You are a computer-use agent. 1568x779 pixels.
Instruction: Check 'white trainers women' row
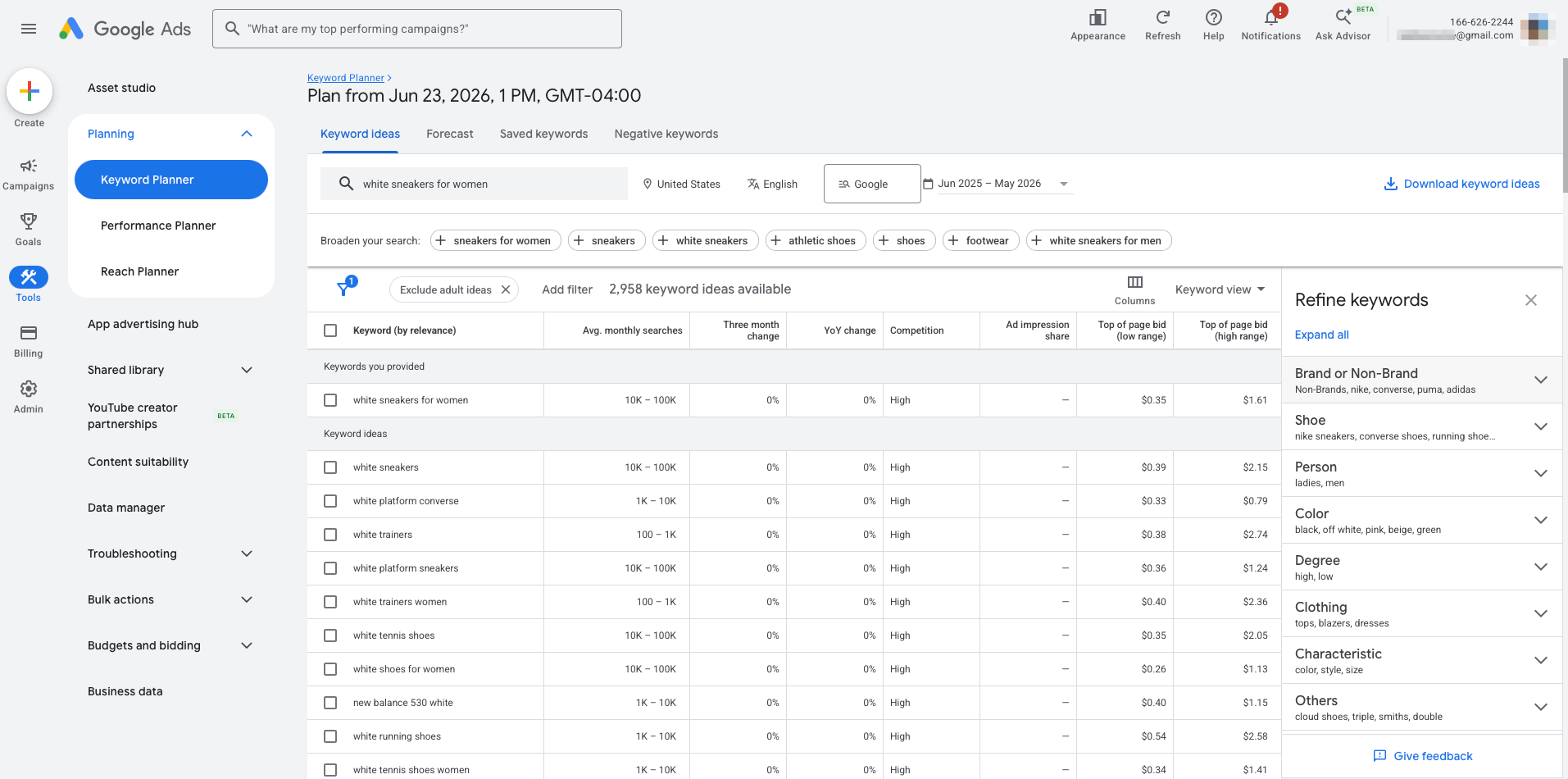330,602
